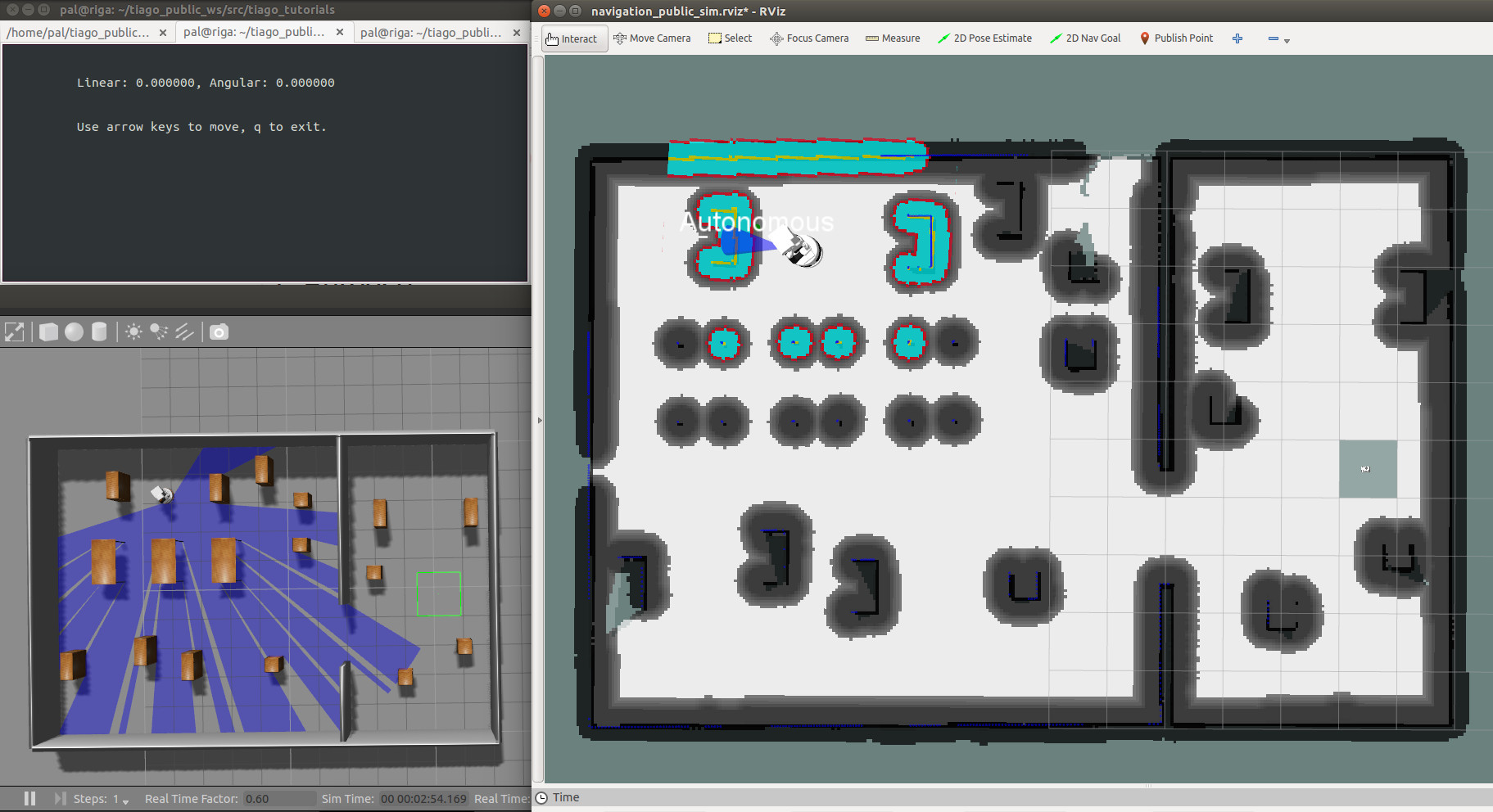Toggle the Measure tool

click(x=893, y=38)
